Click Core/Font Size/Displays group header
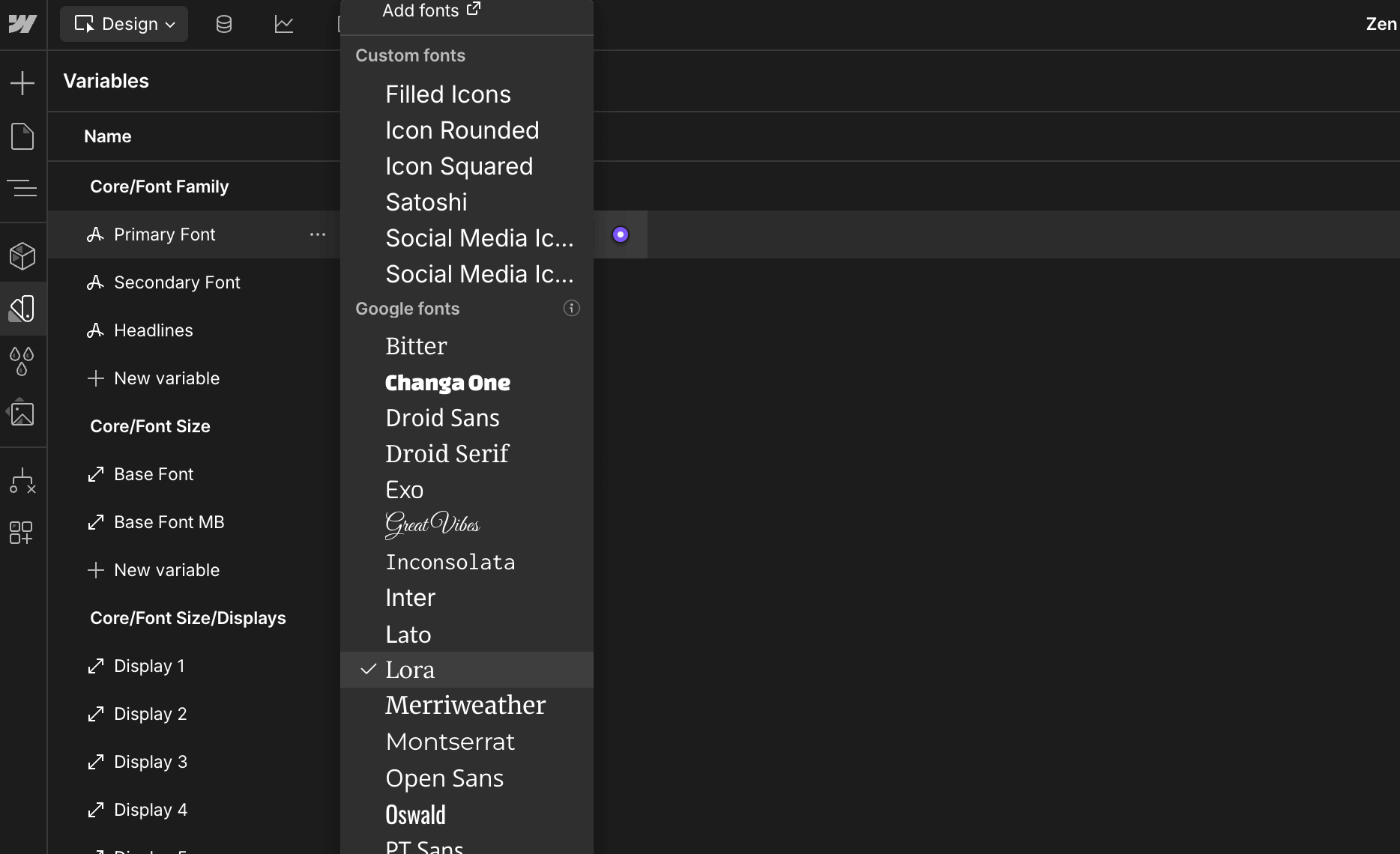The width and height of the screenshot is (1400, 854). 188,618
